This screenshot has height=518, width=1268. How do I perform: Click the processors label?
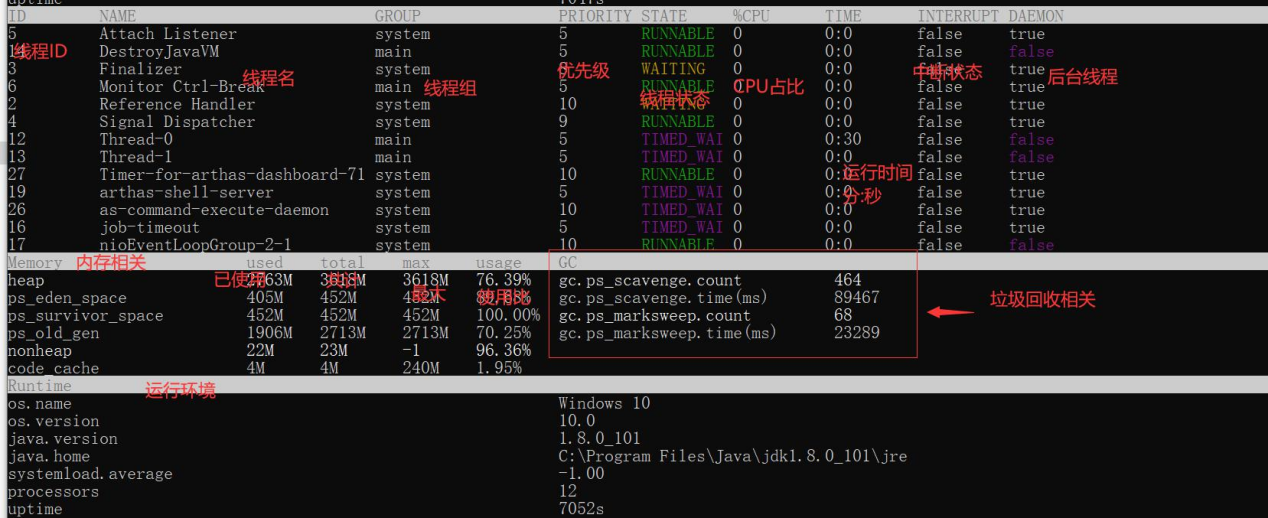(x=53, y=492)
